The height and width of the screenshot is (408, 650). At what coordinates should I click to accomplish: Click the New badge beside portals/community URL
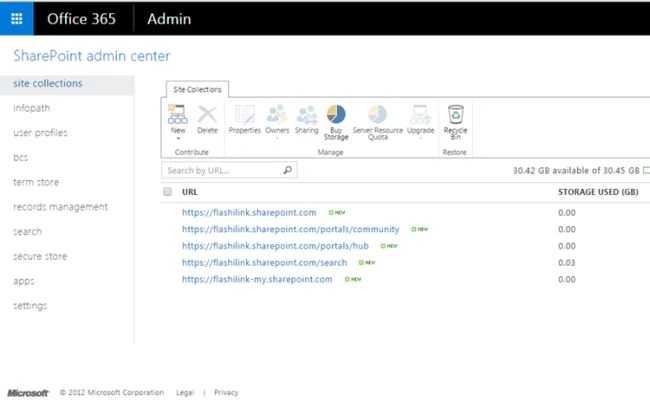[420, 229]
